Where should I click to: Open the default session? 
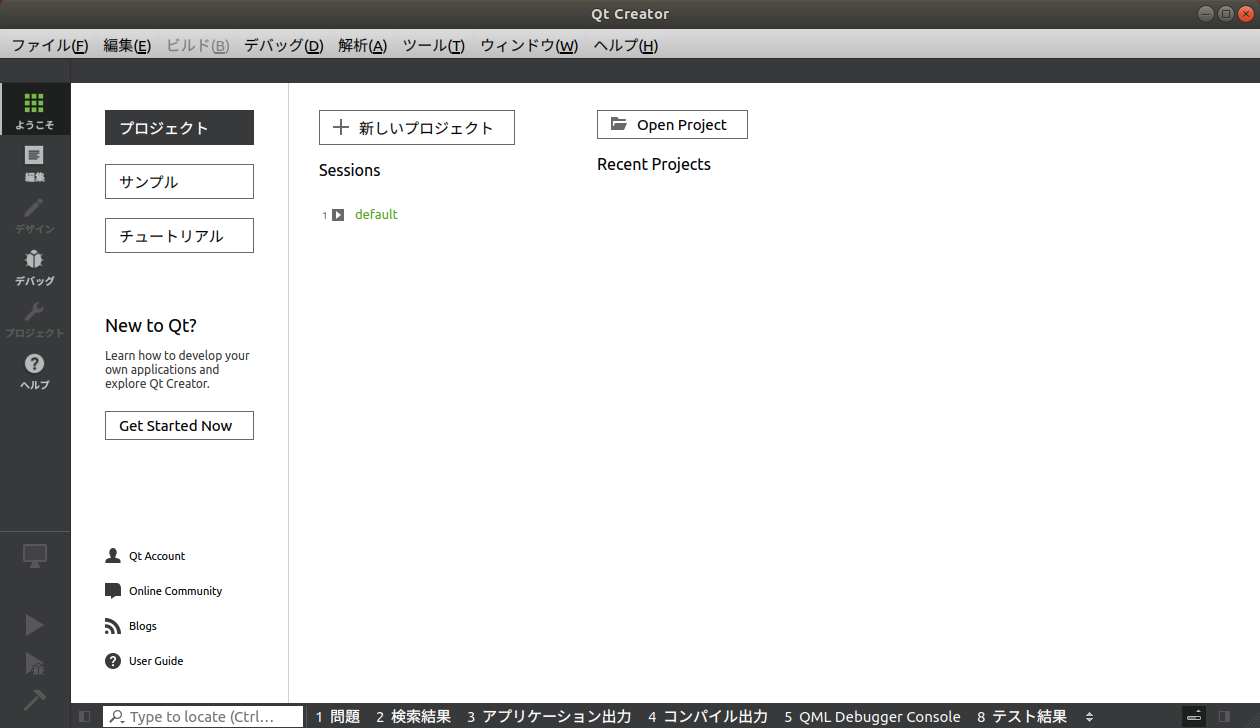point(376,215)
